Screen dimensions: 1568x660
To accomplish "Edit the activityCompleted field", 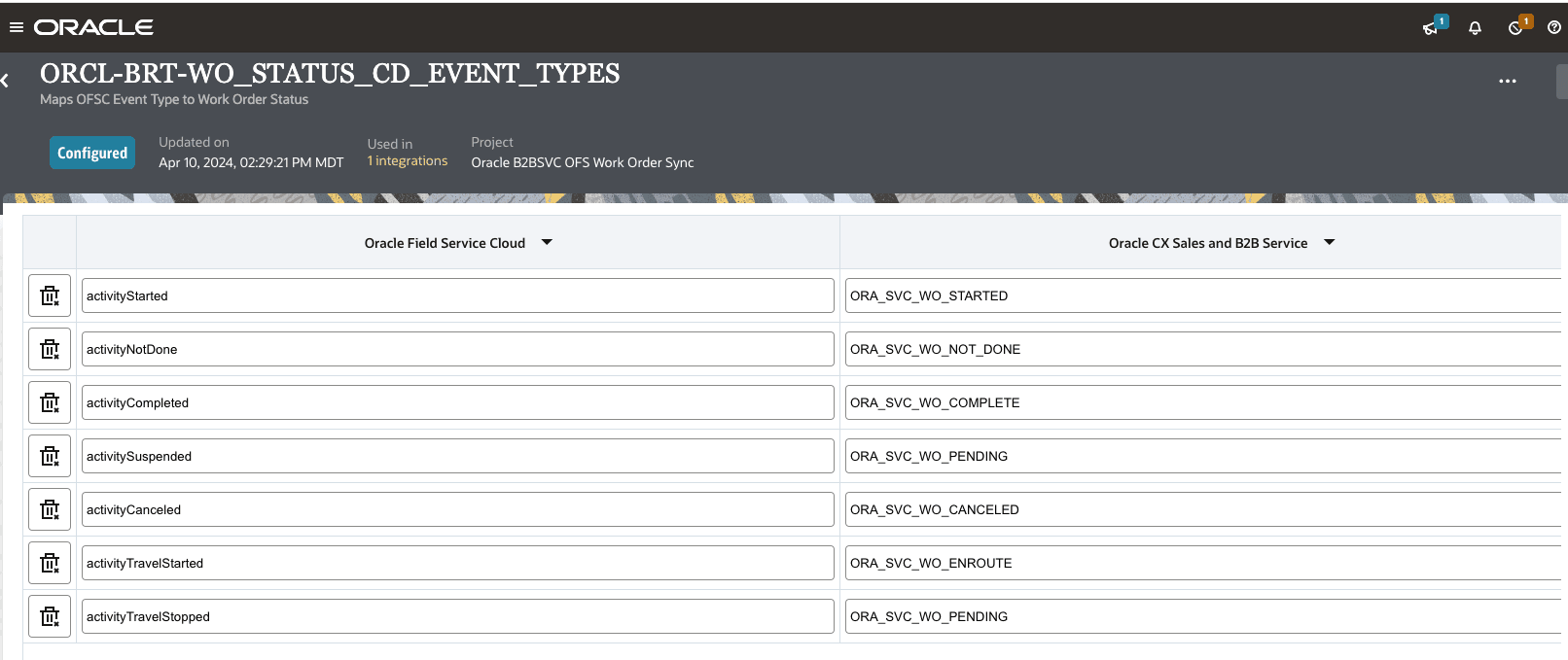I will (458, 402).
